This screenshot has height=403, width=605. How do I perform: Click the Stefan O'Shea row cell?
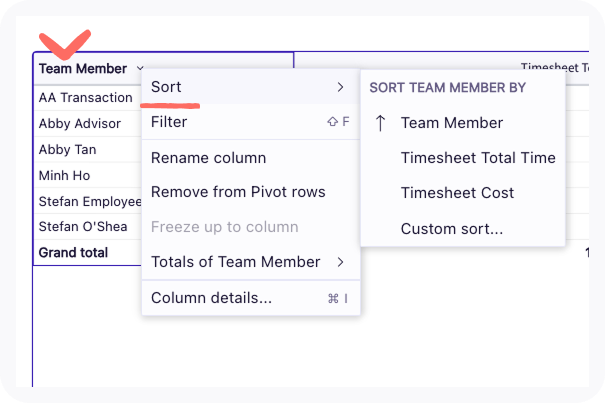(x=83, y=227)
